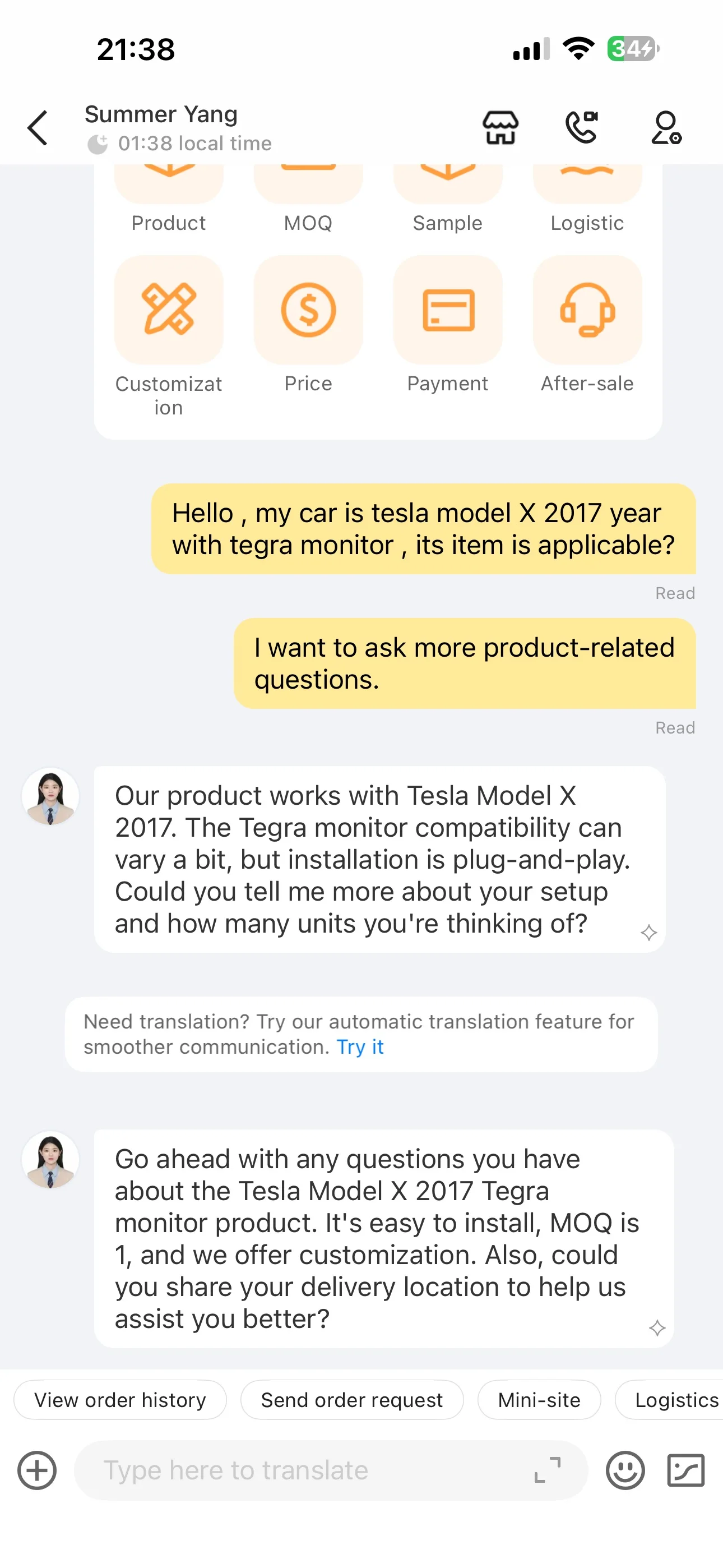Image resolution: width=723 pixels, height=1568 pixels.
Task: Tap View order history chip
Action: [120, 1400]
